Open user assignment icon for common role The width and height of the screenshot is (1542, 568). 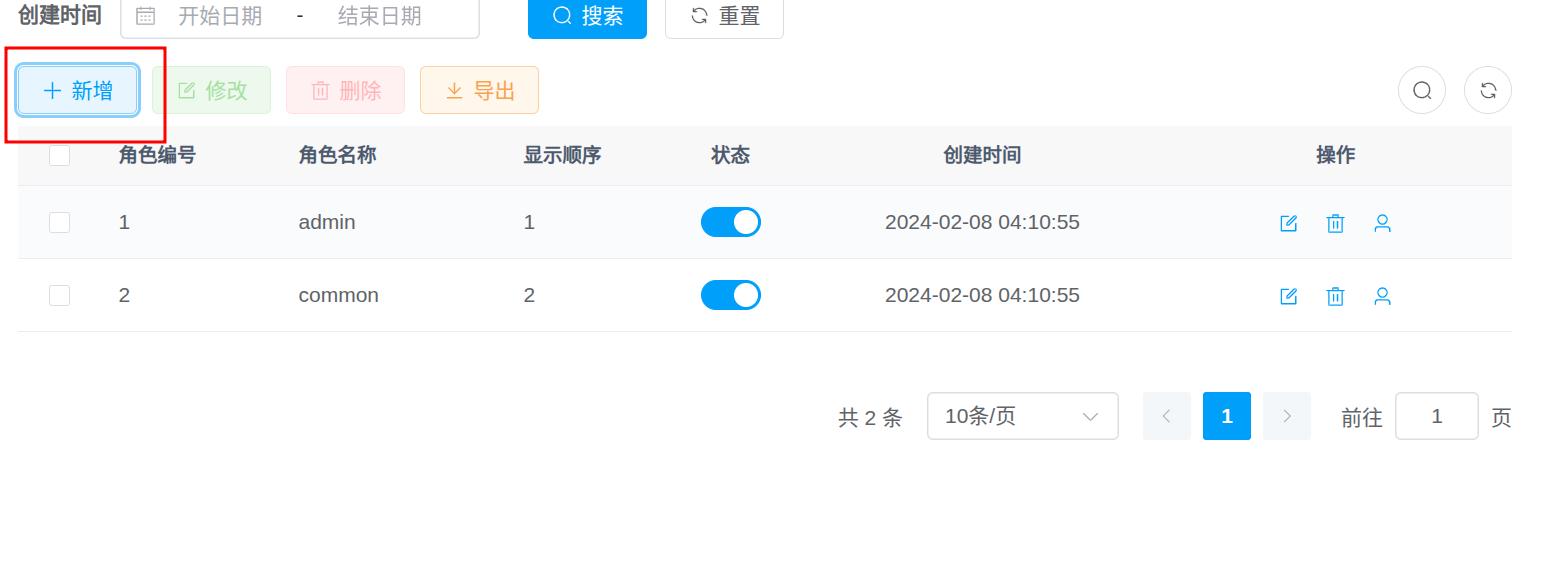[1382, 296]
